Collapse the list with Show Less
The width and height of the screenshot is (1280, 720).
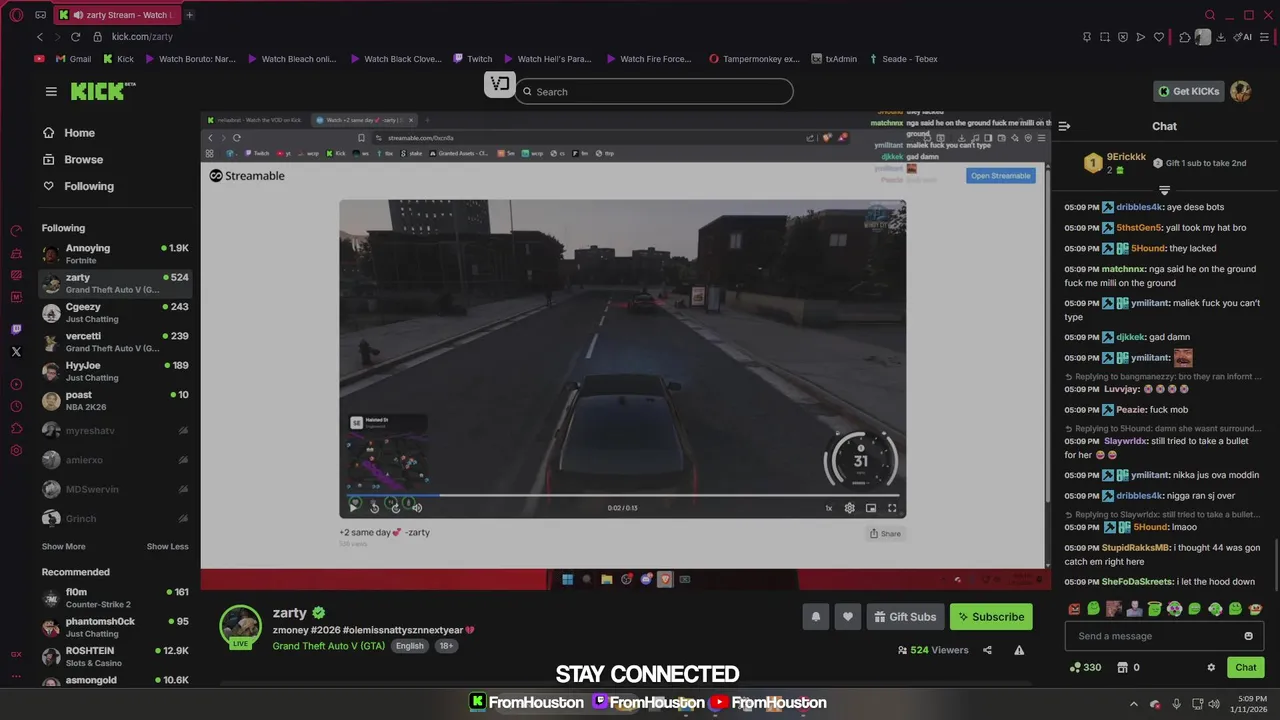(167, 547)
